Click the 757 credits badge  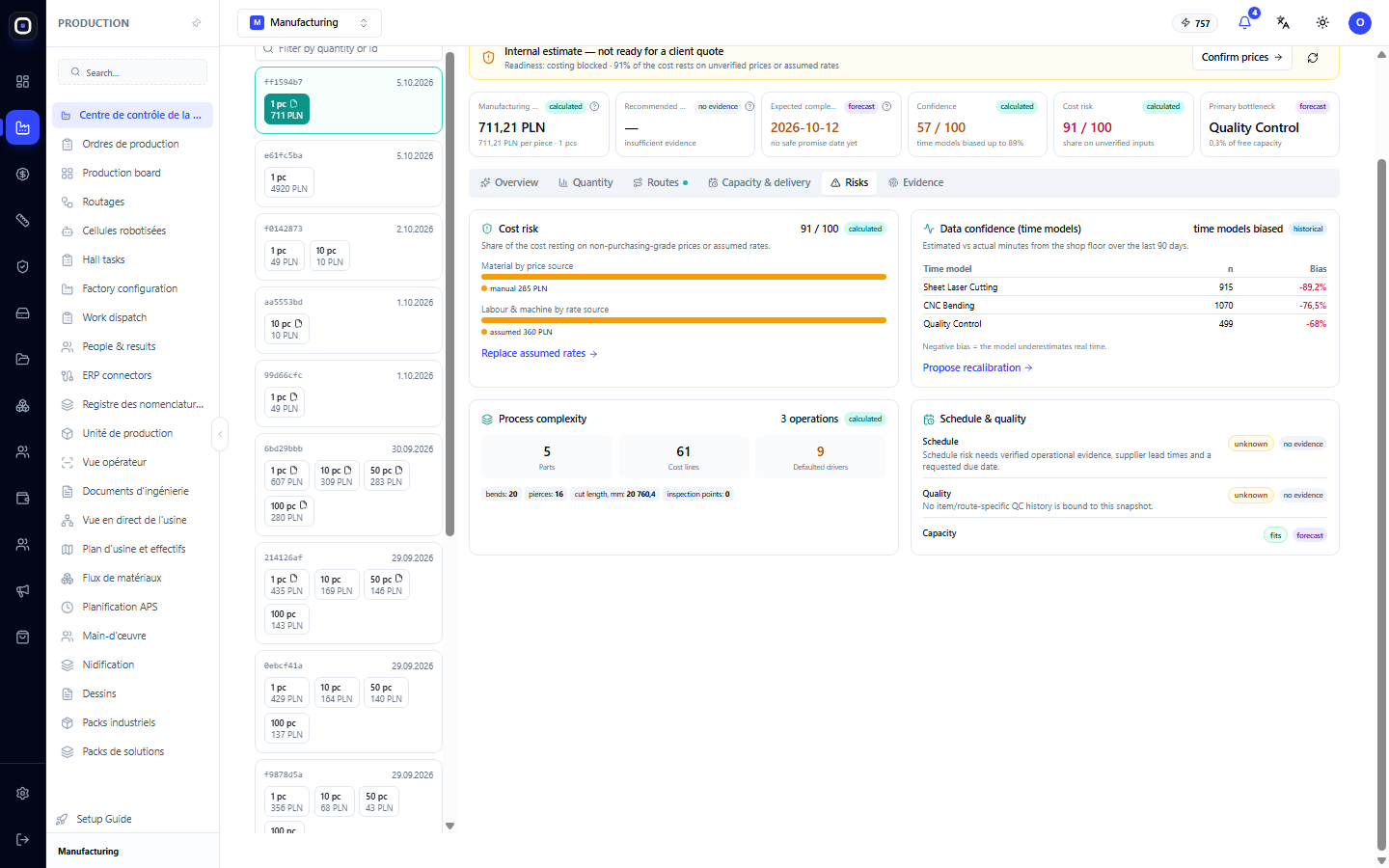click(x=1195, y=23)
